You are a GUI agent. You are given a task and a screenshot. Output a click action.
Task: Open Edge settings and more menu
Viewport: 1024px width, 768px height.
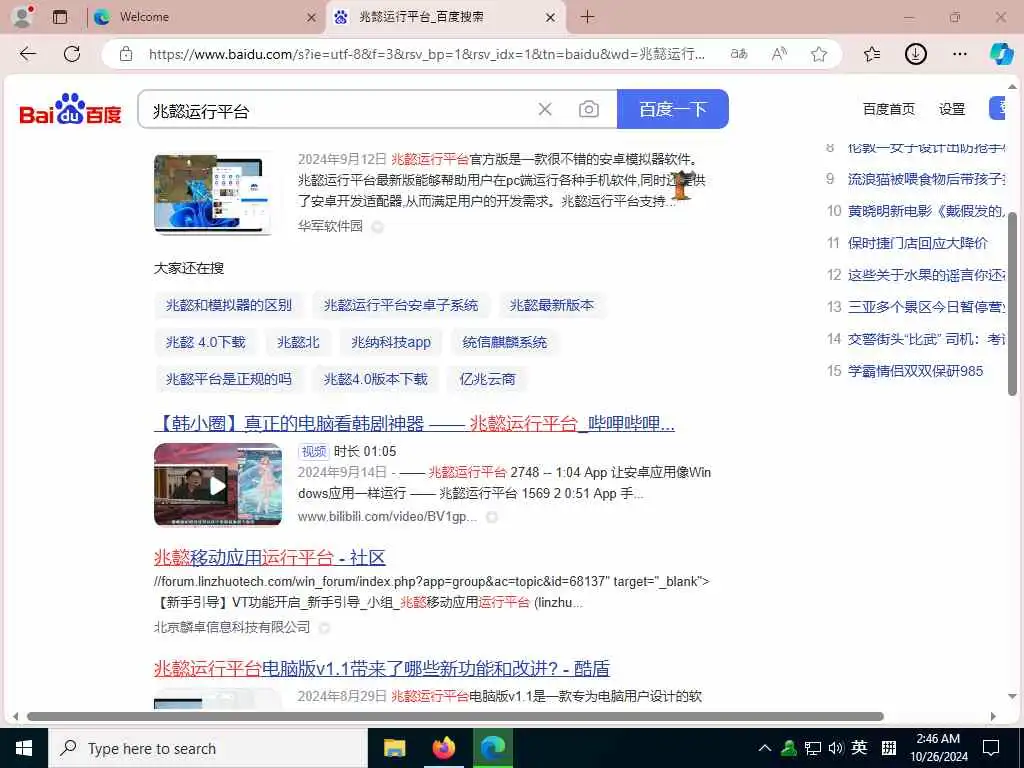click(959, 54)
